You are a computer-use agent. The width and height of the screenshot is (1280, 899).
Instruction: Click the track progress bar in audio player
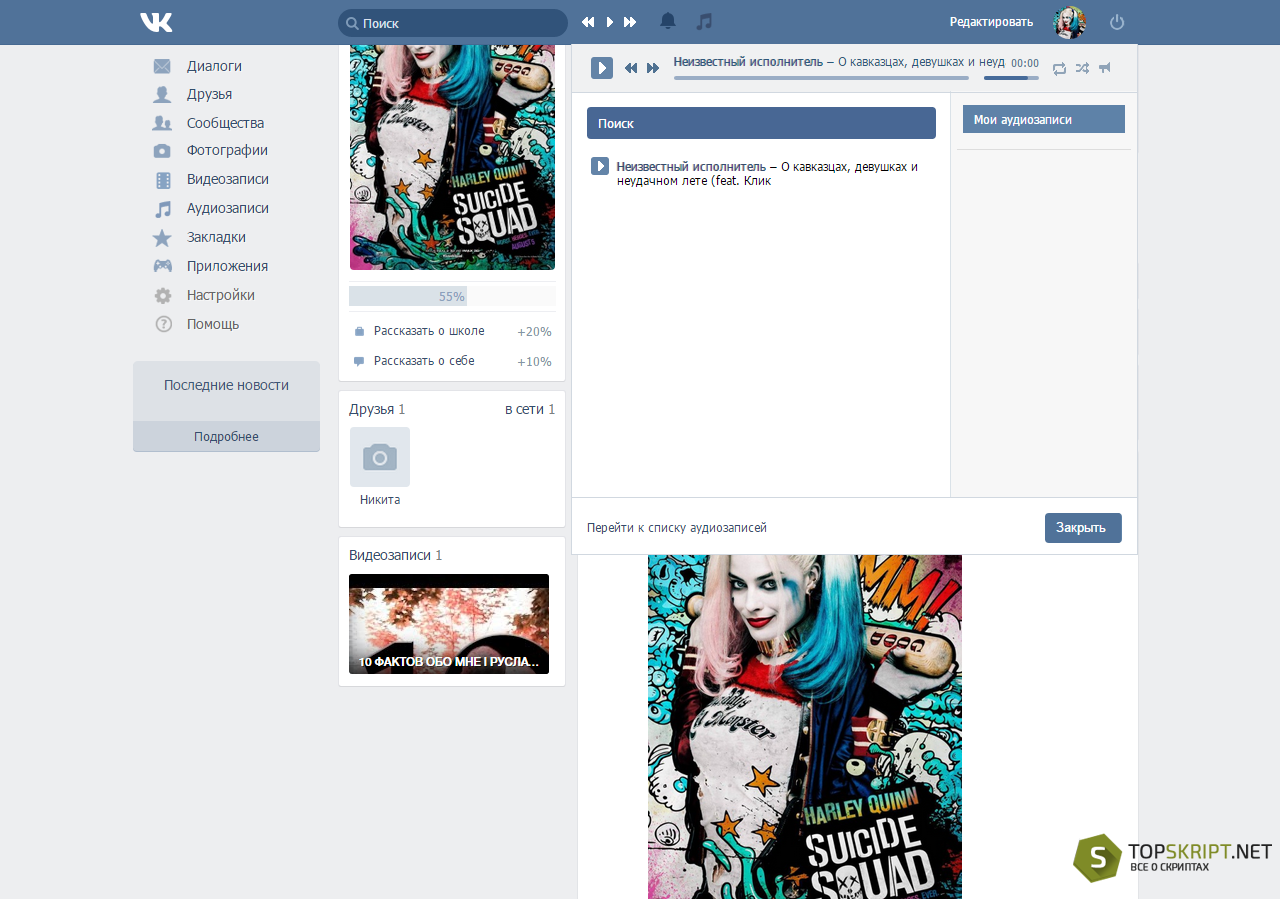click(821, 78)
